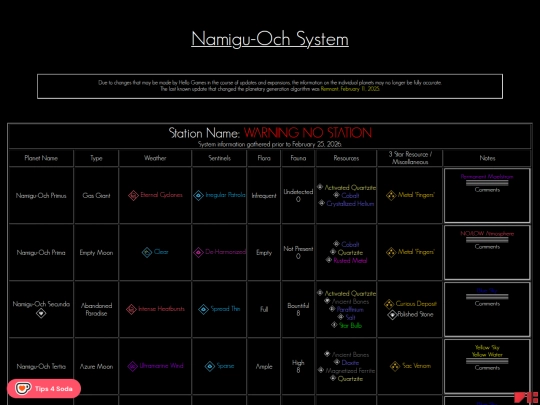Select the Namigu-Och Primus planet name

[41, 196]
